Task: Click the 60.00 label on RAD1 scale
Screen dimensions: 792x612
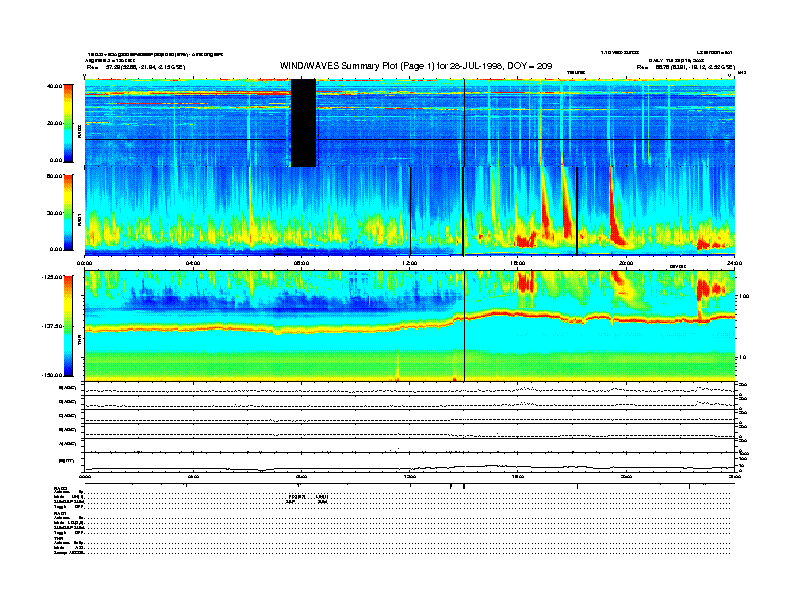Action: (54, 176)
